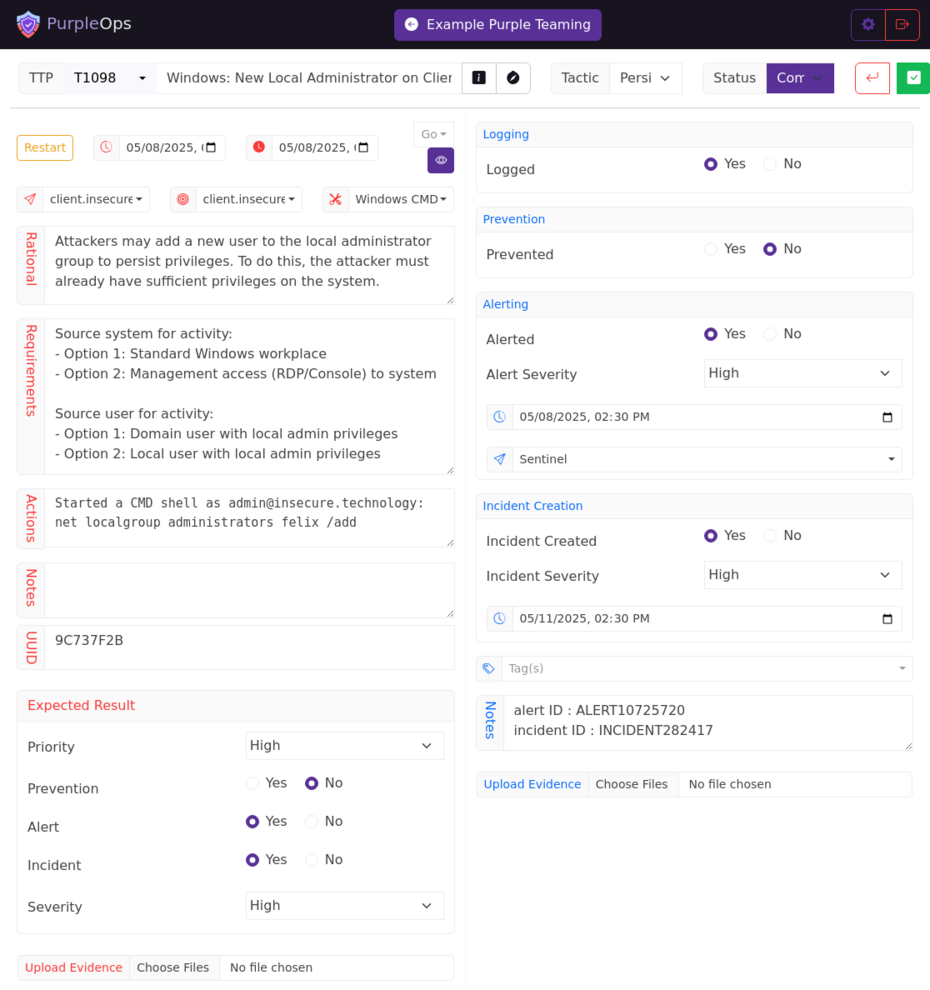930x990 pixels.
Task: Click the Example Purple Teaming button
Action: [x=498, y=25]
